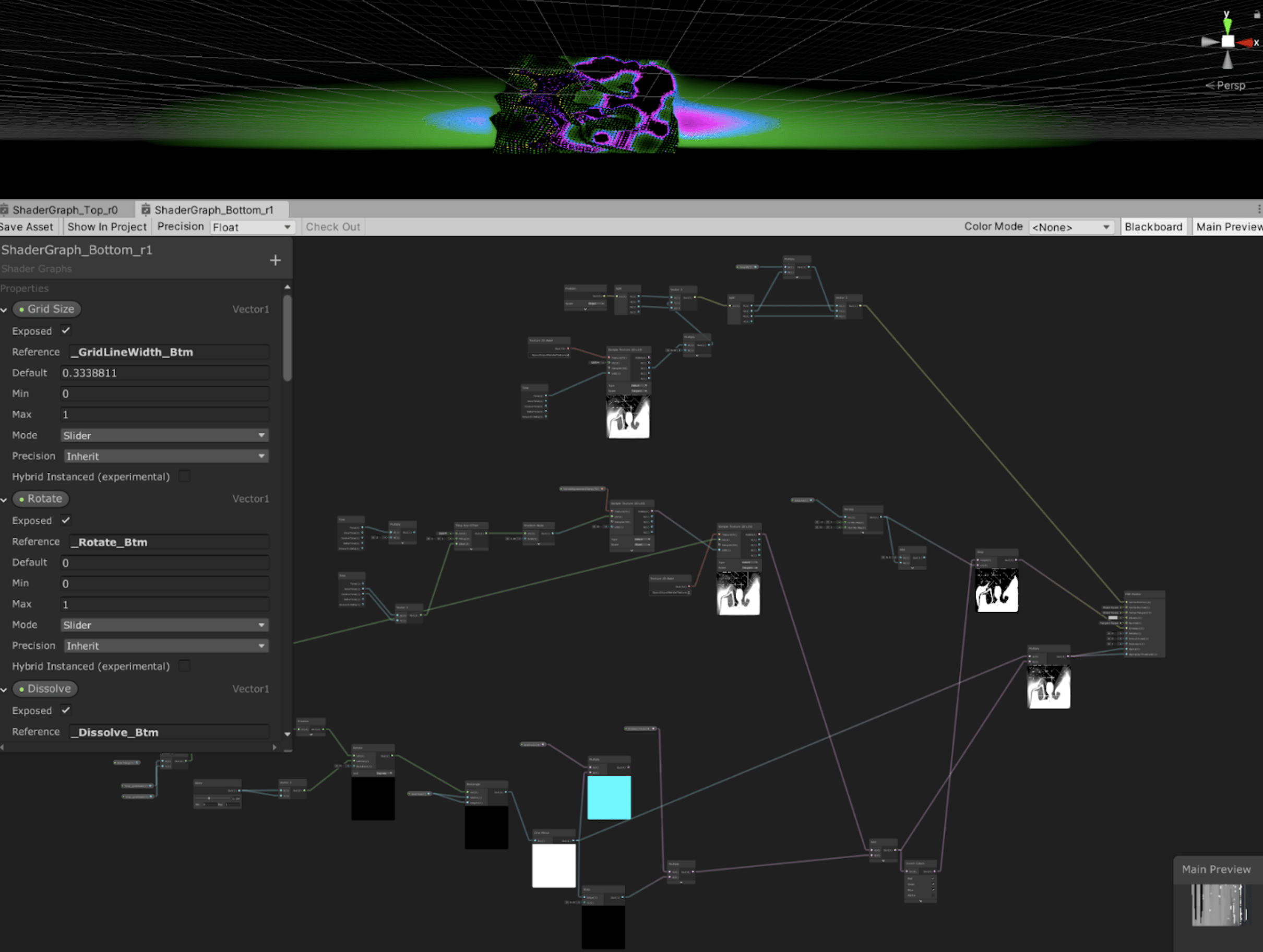The height and width of the screenshot is (952, 1263).
Task: Click the red X axis gizmo cone
Action: [x=1245, y=42]
